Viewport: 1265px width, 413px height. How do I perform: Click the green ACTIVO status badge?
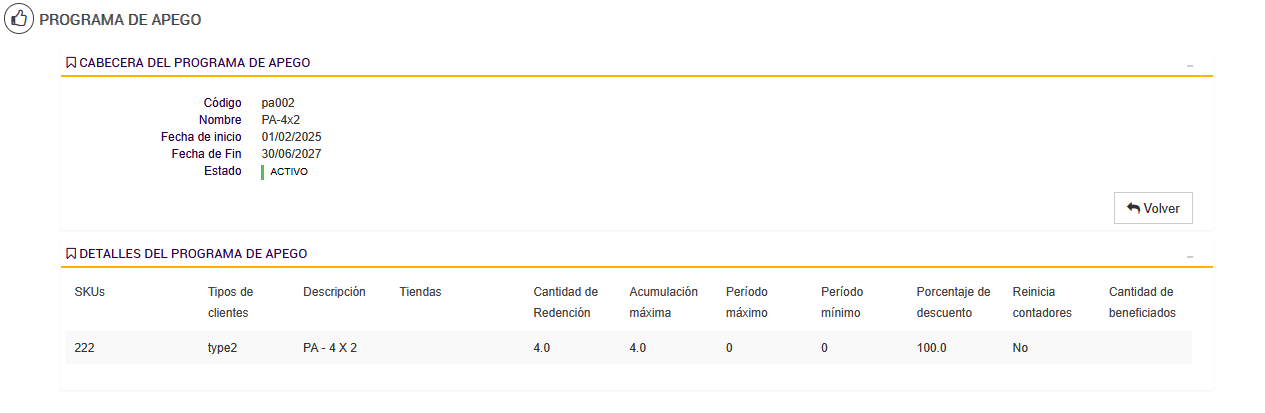pyautogui.click(x=288, y=172)
